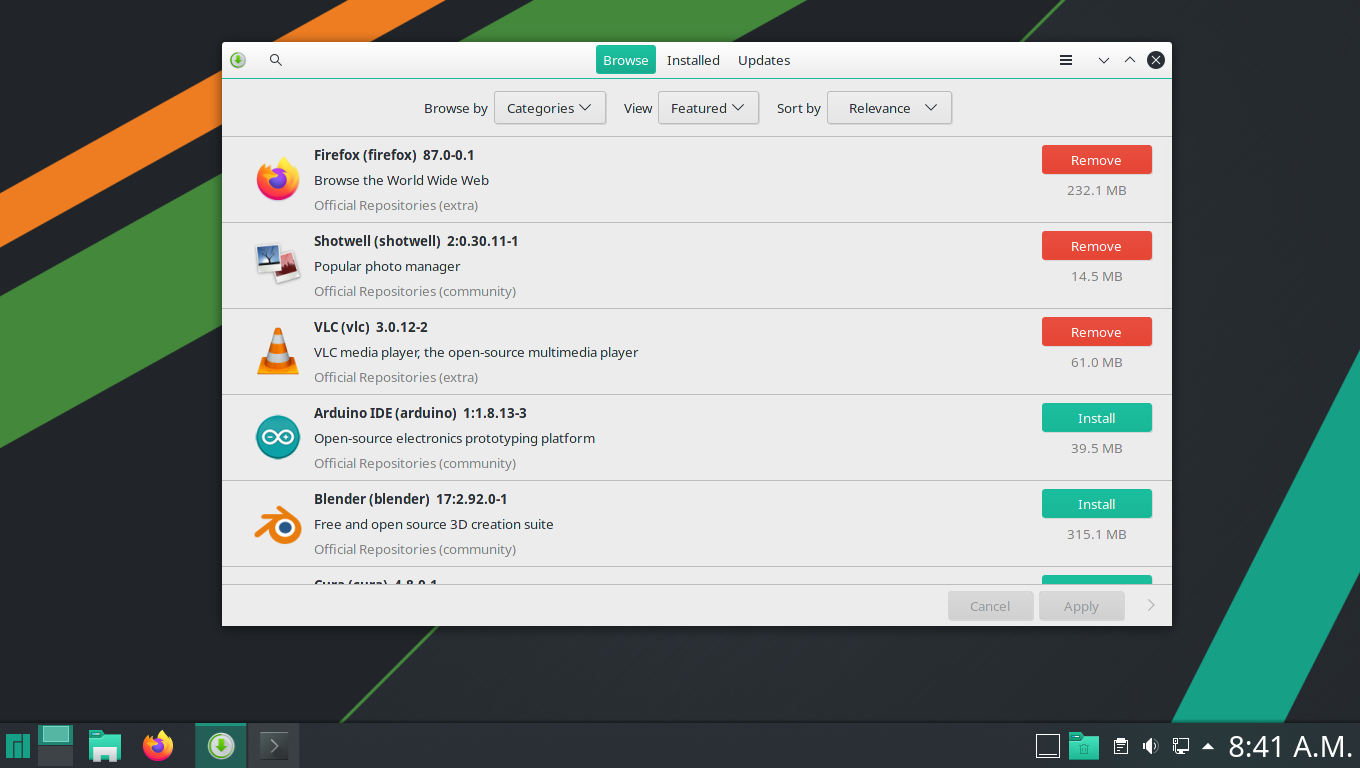
Task: Open the terminal from taskbar
Action: click(x=274, y=746)
